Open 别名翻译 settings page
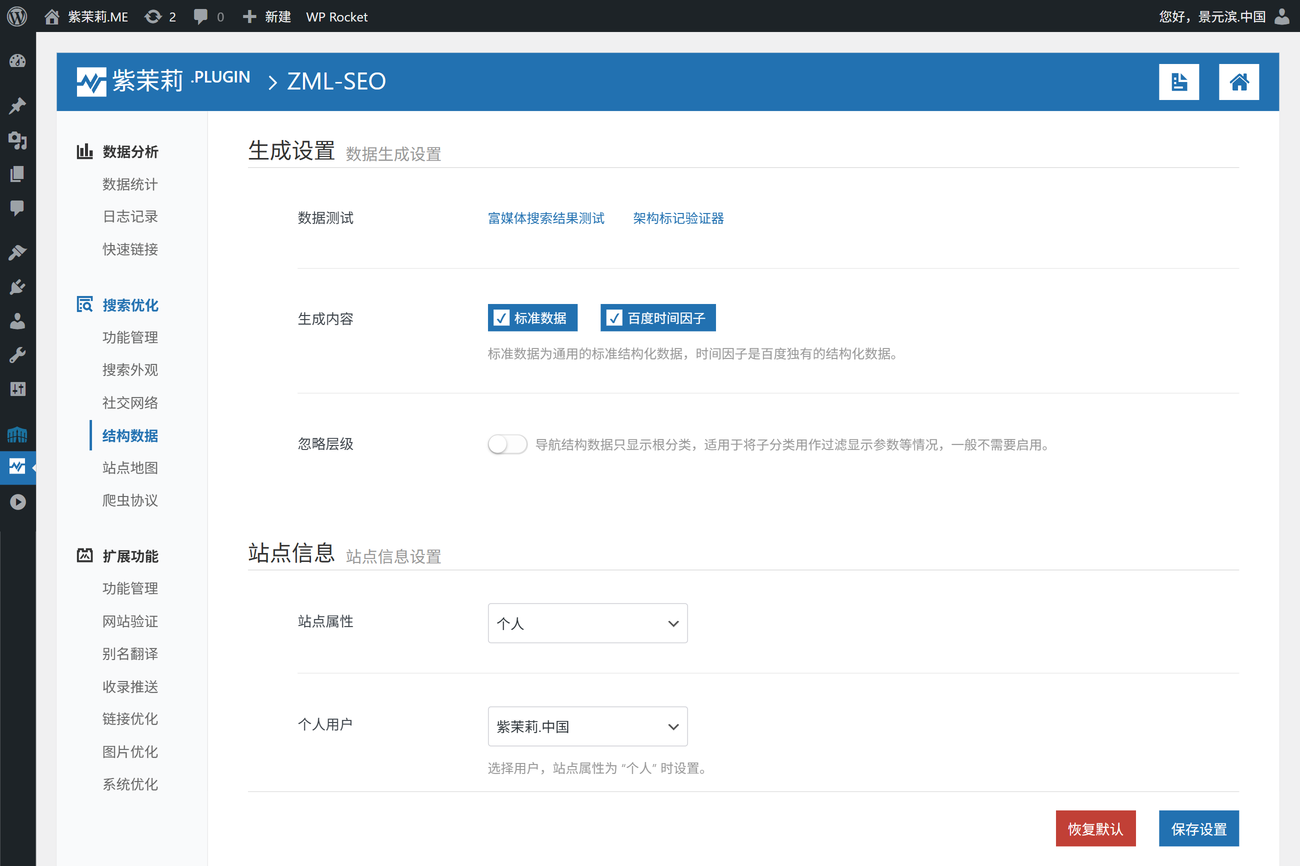Screen dimensions: 1300x866 tap(130, 653)
